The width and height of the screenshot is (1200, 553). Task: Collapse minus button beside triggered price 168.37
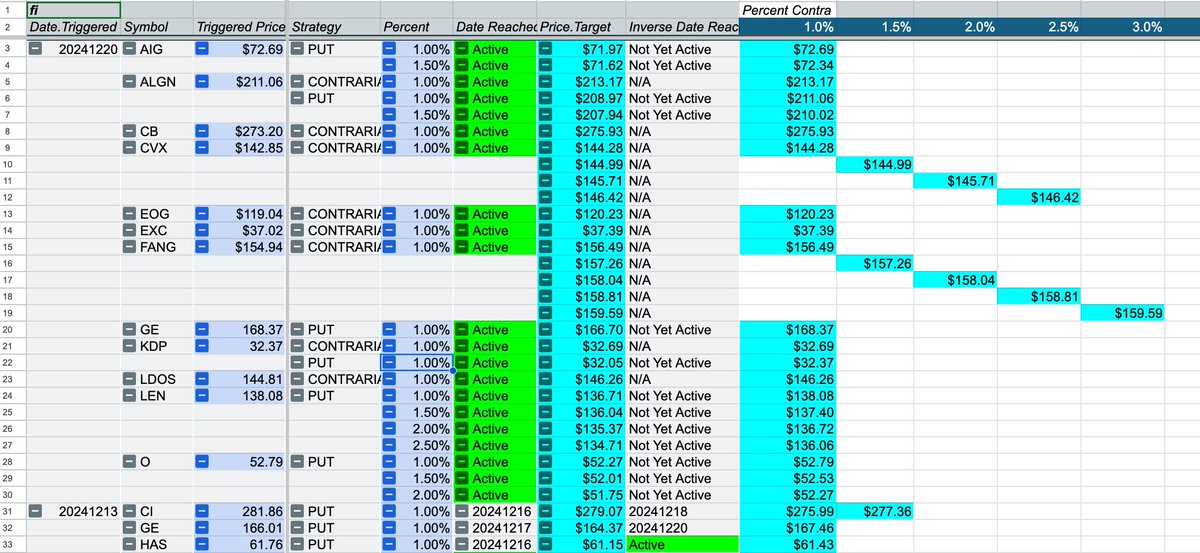202,329
